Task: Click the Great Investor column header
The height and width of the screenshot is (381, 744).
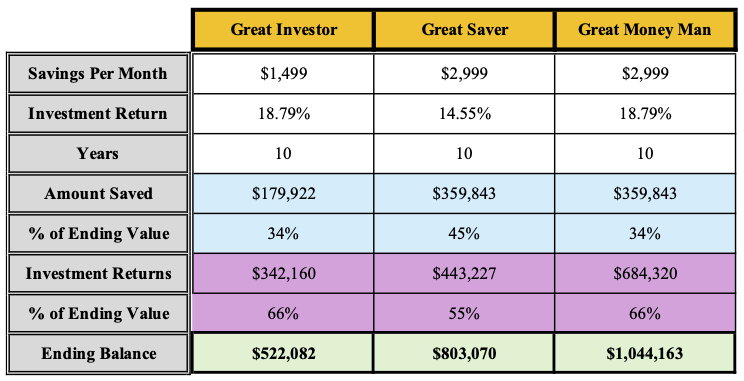Action: coord(283,29)
